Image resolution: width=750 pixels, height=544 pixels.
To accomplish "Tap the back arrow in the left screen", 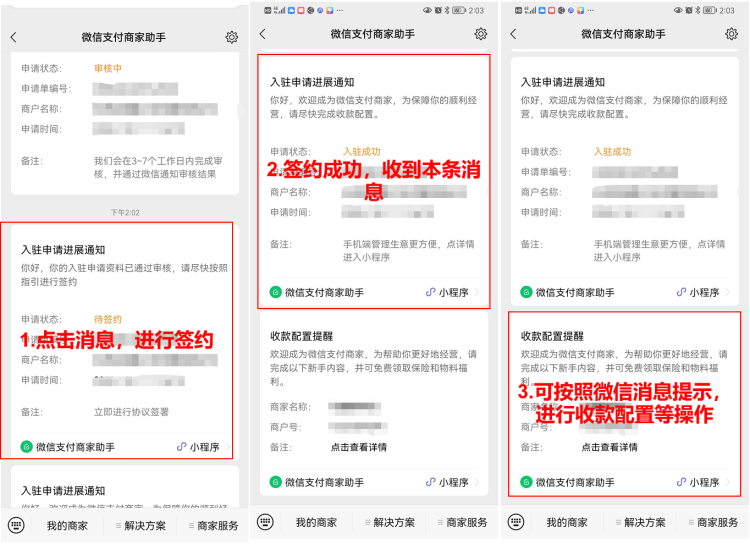I will coord(14,37).
